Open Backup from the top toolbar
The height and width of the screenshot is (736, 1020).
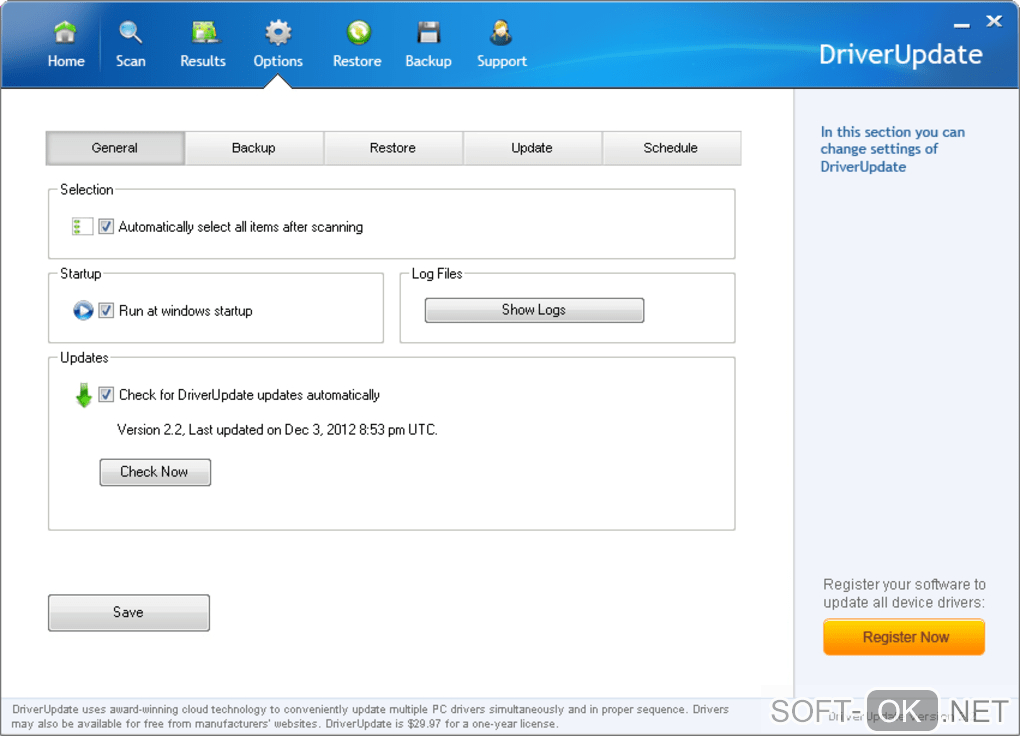[x=428, y=44]
